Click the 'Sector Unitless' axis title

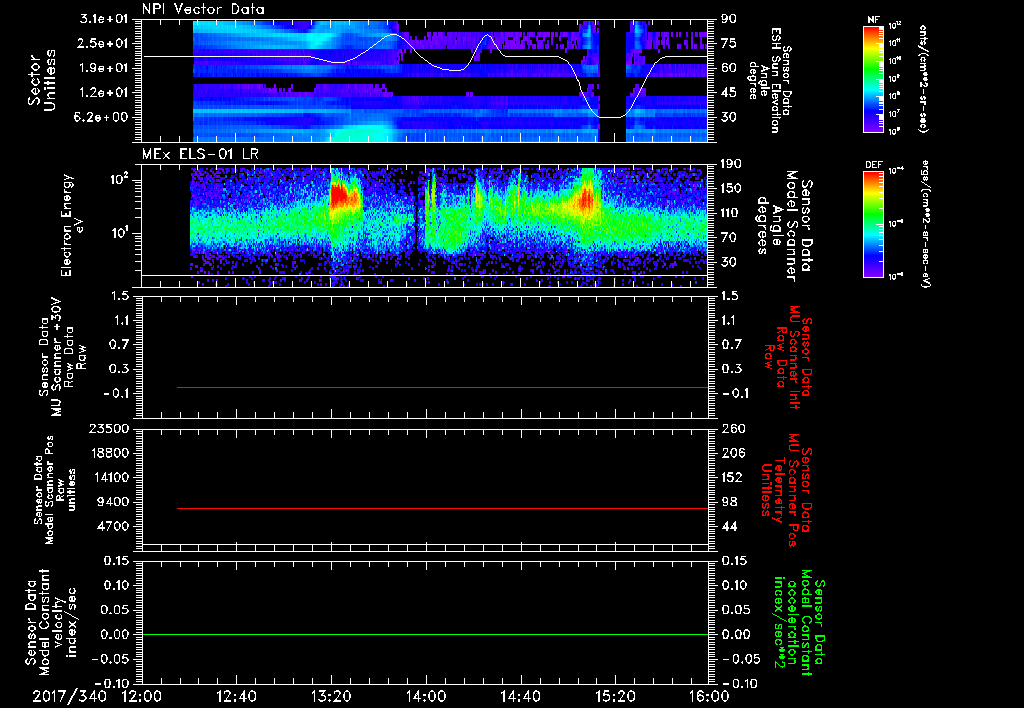(42, 80)
